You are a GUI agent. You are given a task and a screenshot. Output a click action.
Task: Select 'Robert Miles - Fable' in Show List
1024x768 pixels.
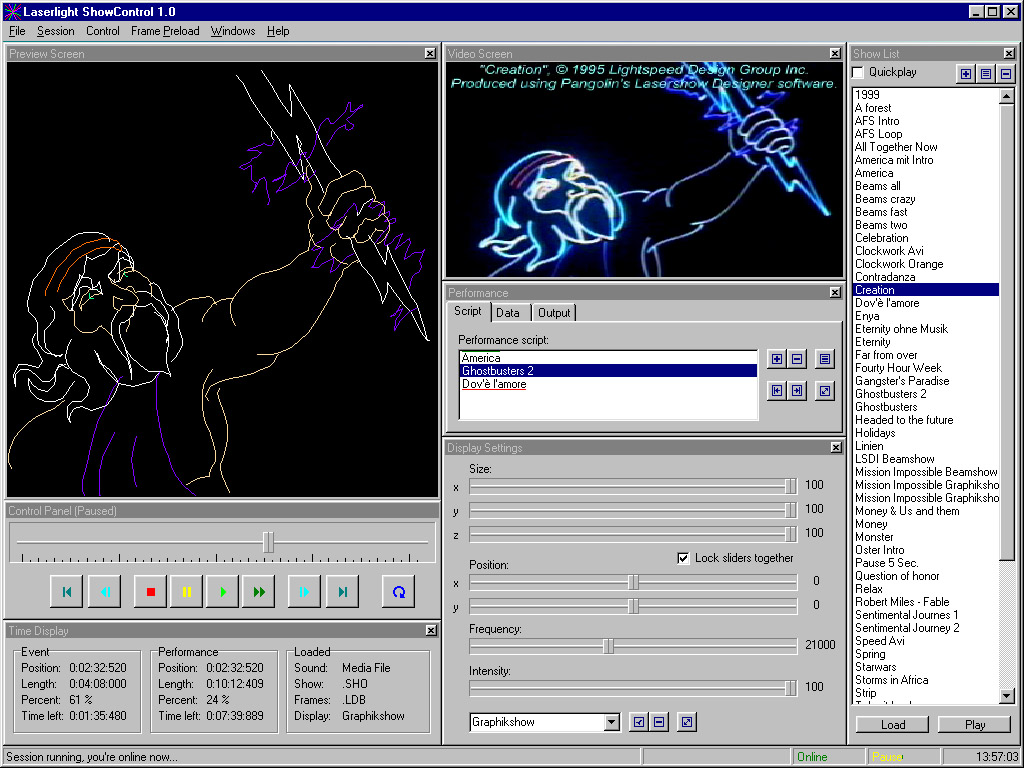[926, 602]
